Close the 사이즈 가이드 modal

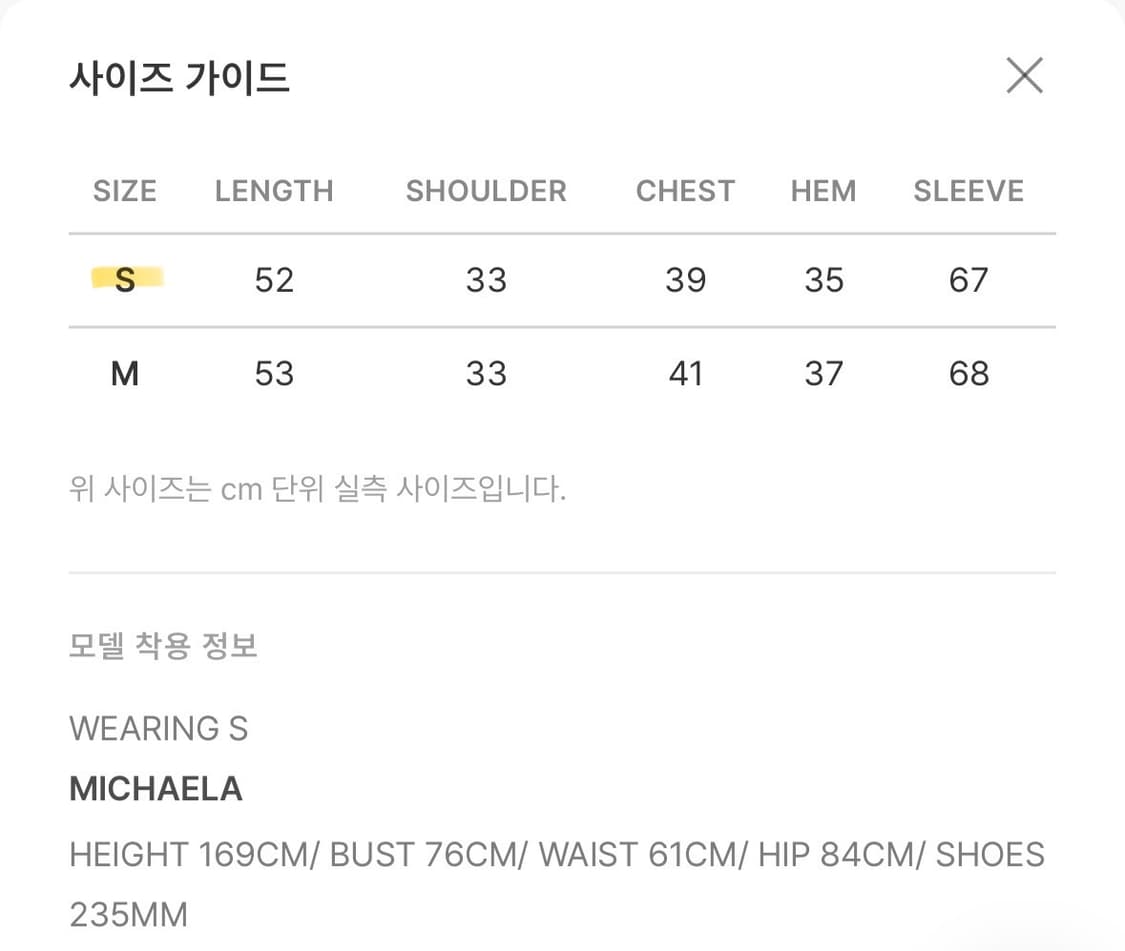(1024, 75)
